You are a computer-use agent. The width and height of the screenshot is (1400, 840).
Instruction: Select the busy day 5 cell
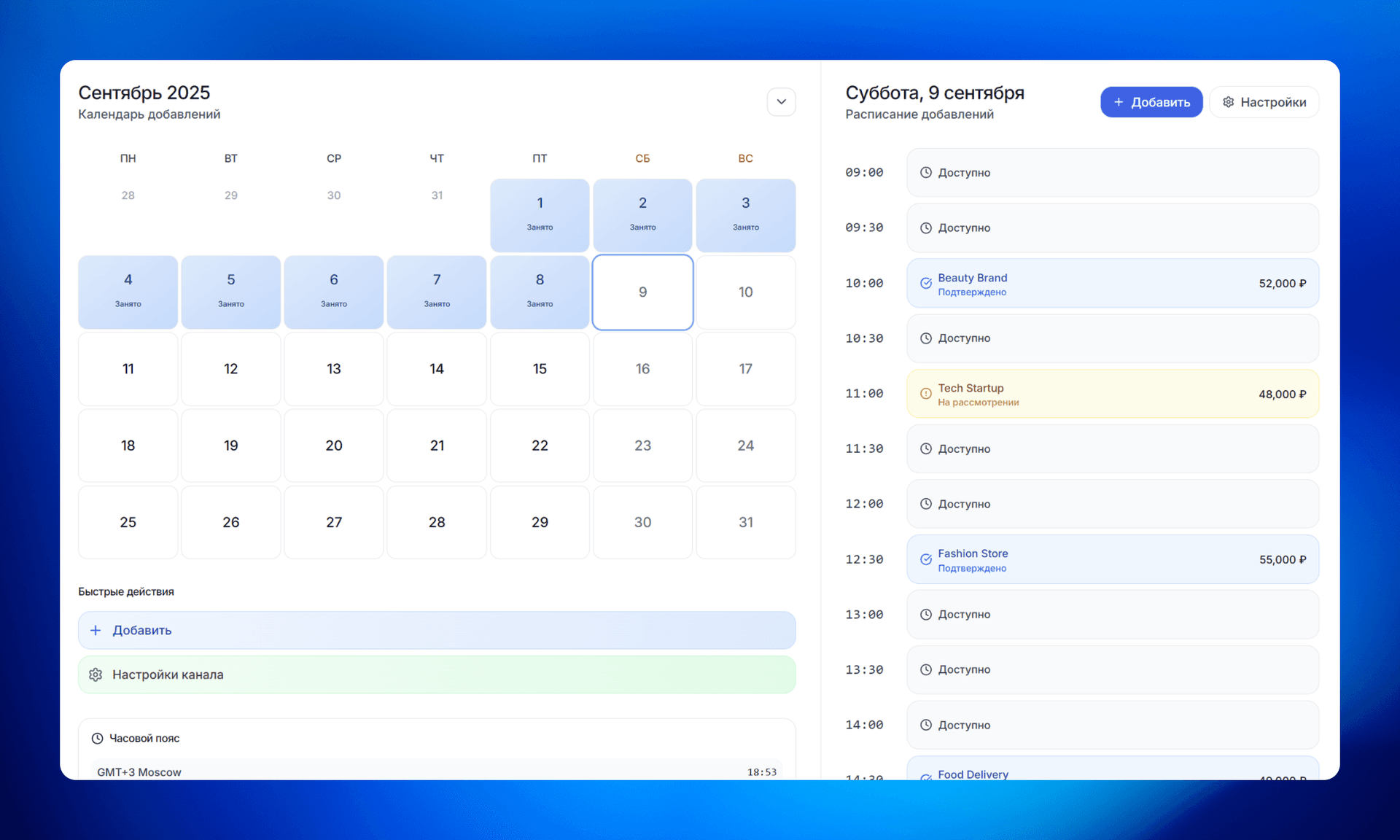(x=230, y=291)
